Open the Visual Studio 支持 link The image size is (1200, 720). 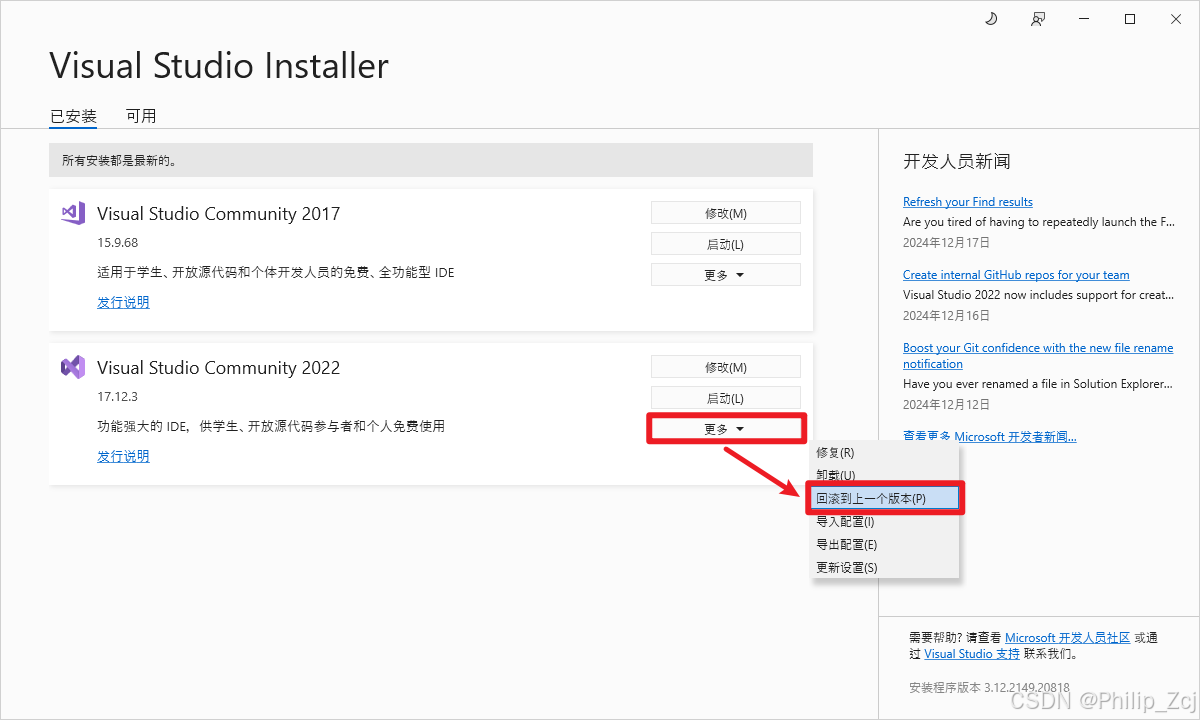coord(972,654)
